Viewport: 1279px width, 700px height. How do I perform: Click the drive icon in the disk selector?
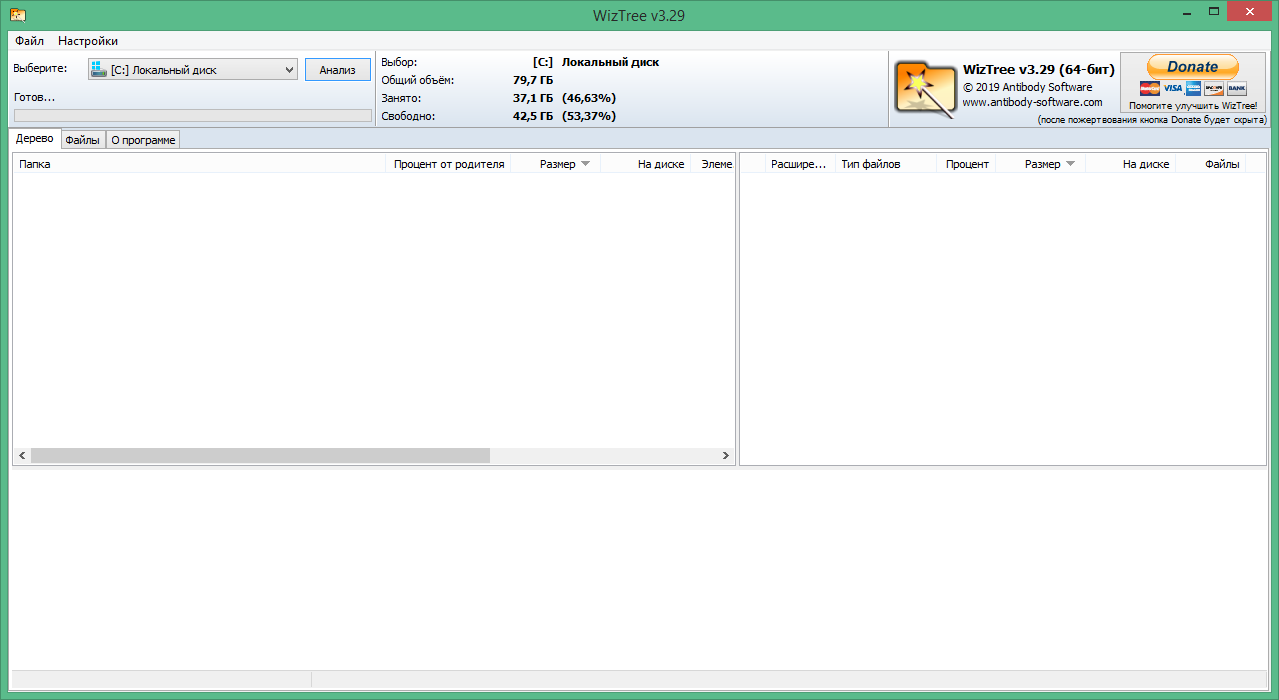(x=99, y=70)
